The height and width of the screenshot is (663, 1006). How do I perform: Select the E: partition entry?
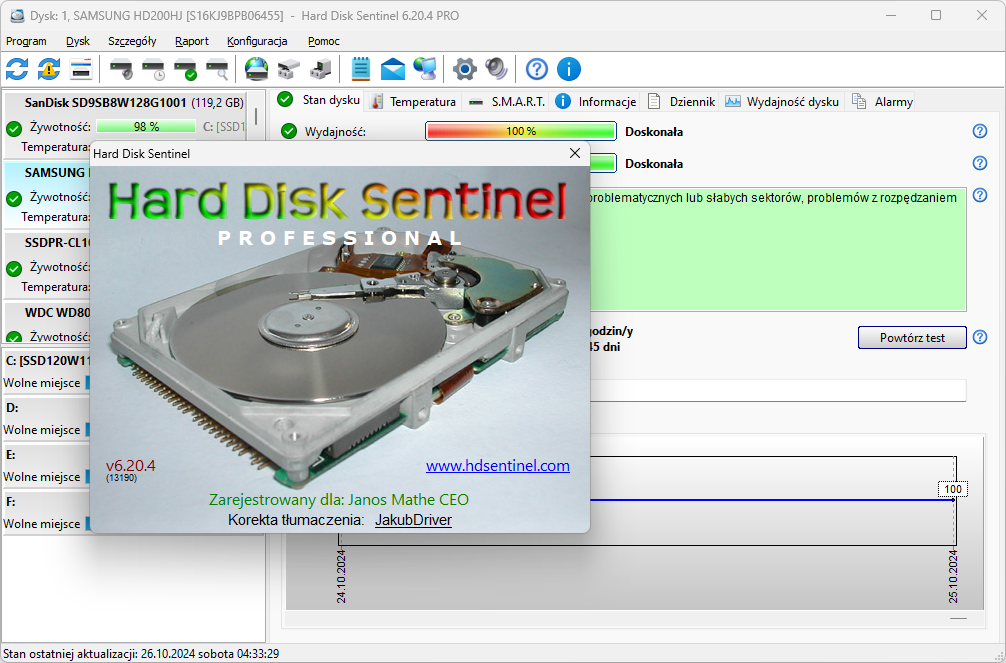[47, 465]
